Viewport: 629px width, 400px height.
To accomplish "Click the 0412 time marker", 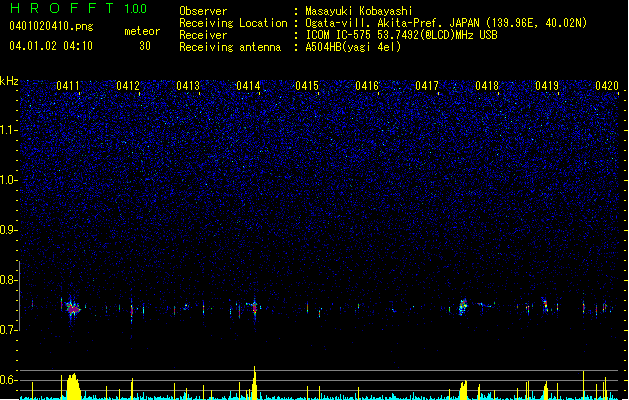I will (x=128, y=86).
